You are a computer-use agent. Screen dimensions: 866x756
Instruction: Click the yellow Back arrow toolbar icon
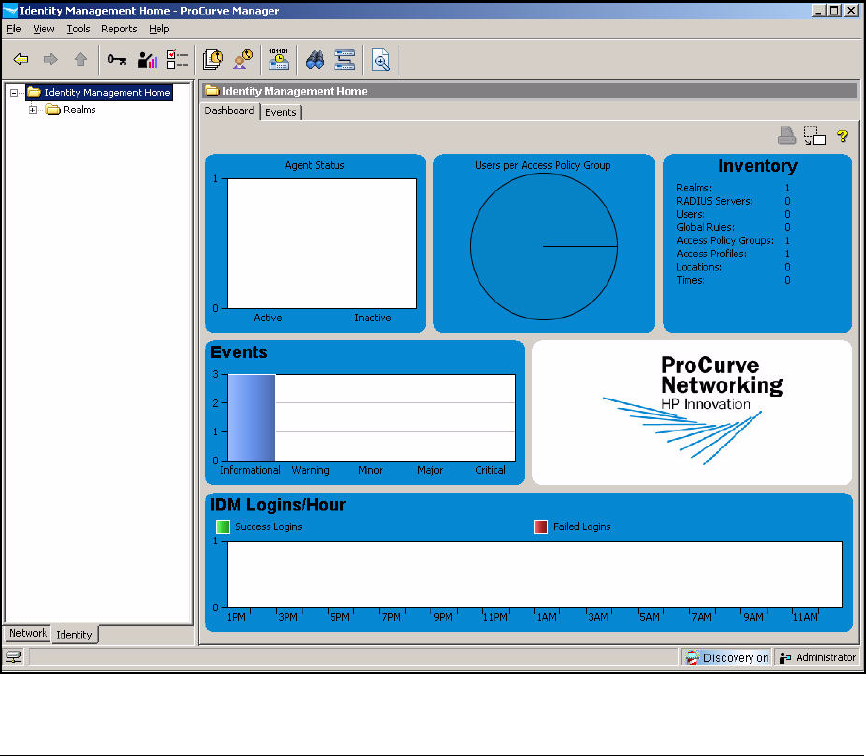click(21, 59)
